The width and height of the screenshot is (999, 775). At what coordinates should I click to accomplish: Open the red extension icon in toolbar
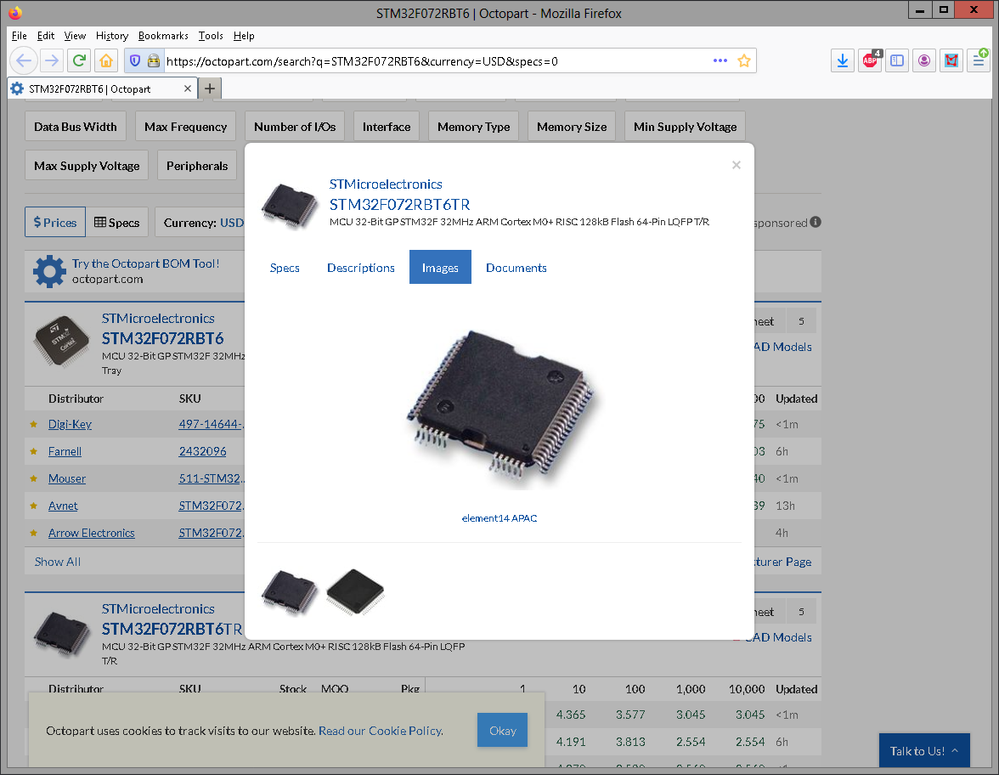[951, 61]
